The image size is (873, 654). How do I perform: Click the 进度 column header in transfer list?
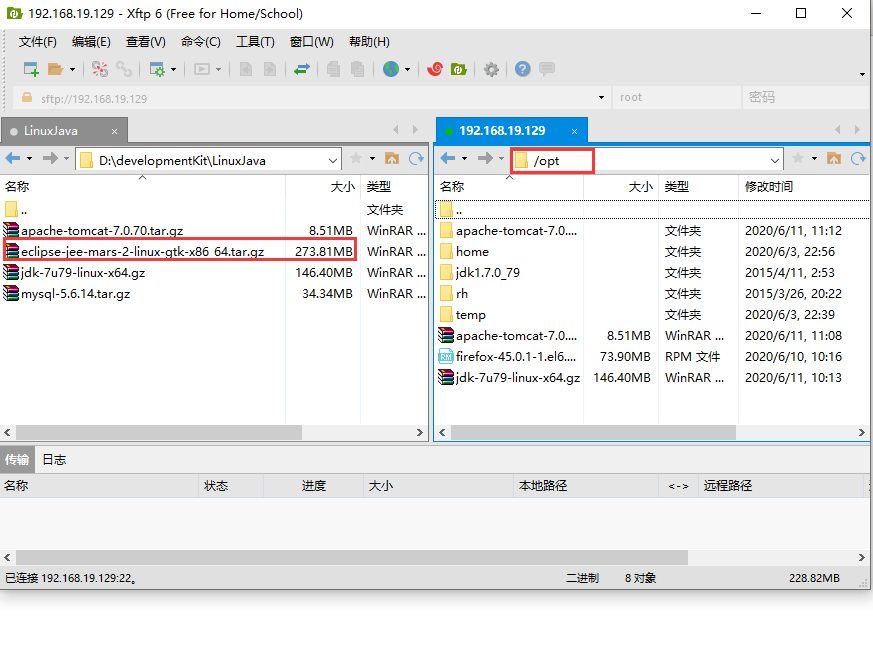pos(313,485)
